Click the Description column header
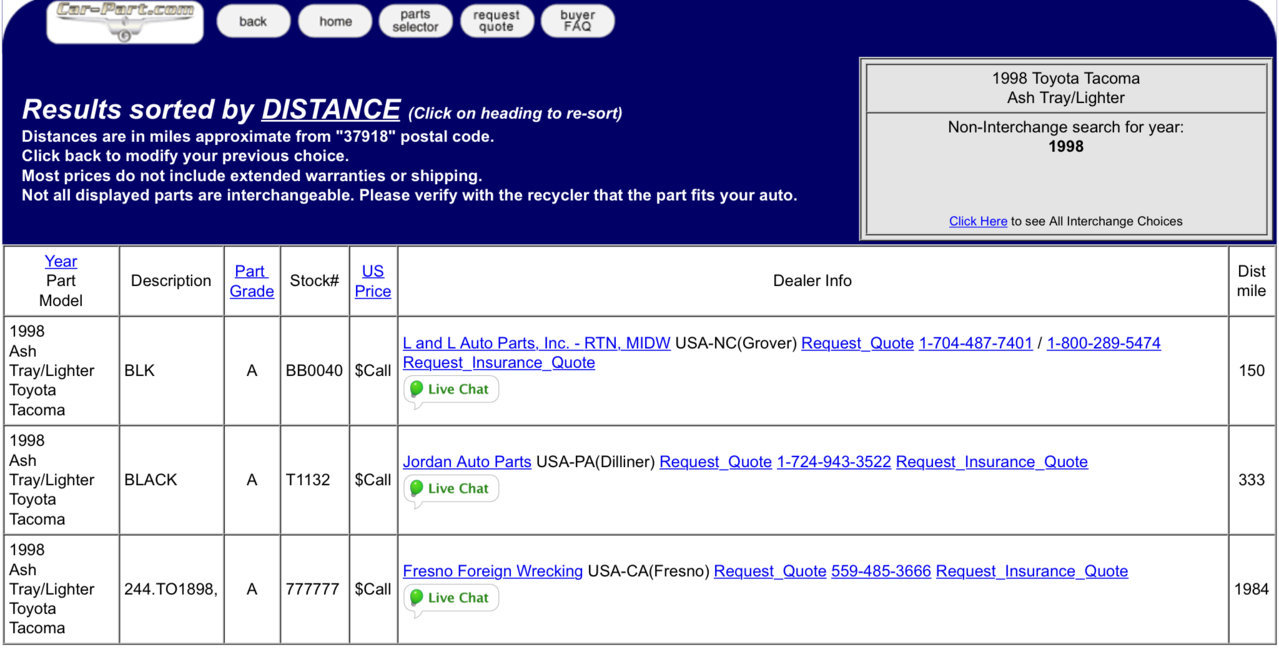 [x=171, y=281]
